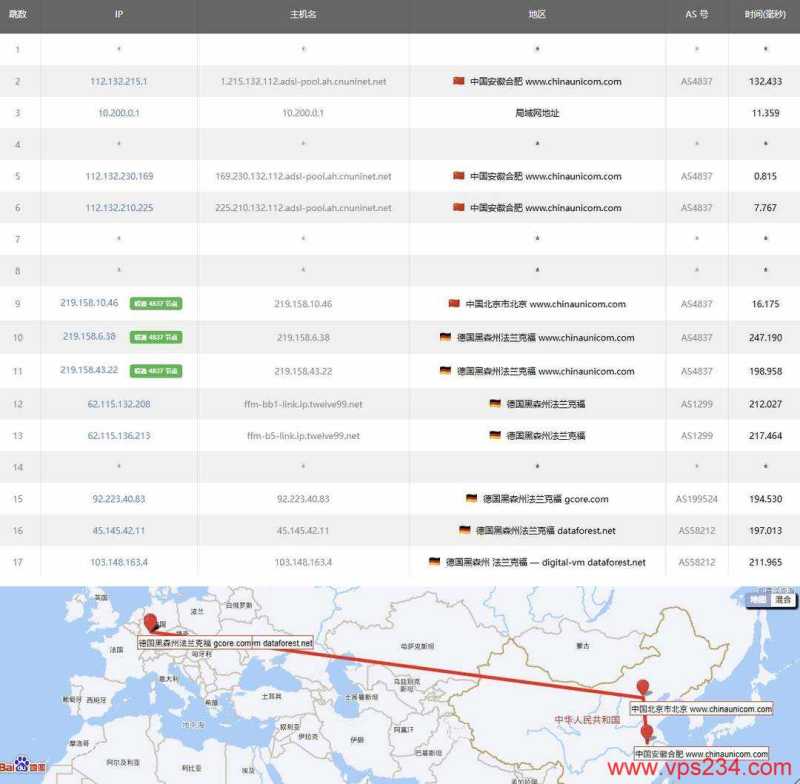This screenshot has width=800, height=784.
Task: Click the 主机名 hostname column header
Action: [x=302, y=14]
